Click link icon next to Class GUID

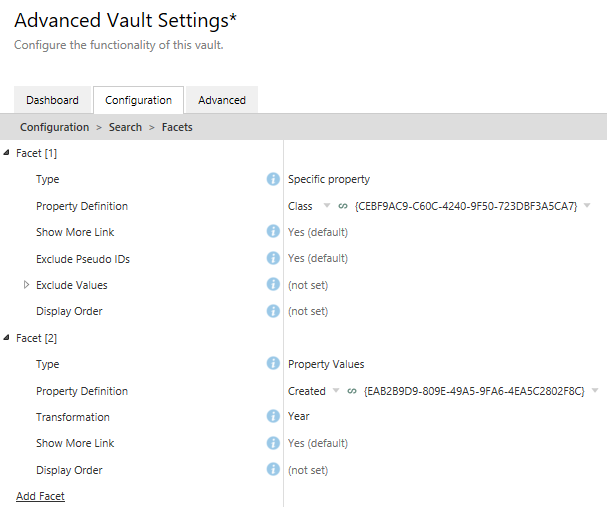pos(343,207)
